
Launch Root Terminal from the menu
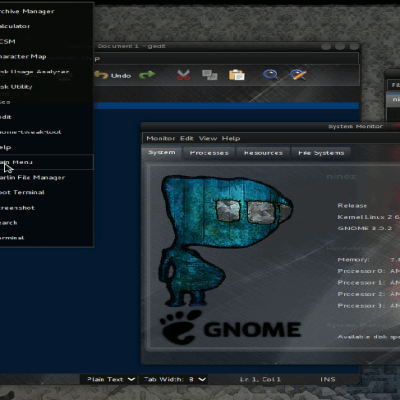click(x=47, y=192)
